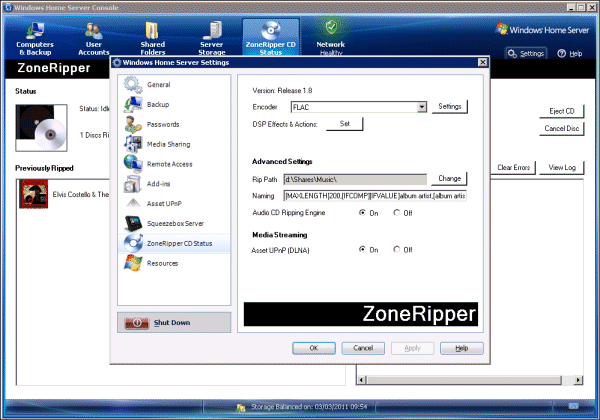Viewport: 600px width, 420px height.
Task: Select the Media Sharing icon
Action: pos(133,144)
